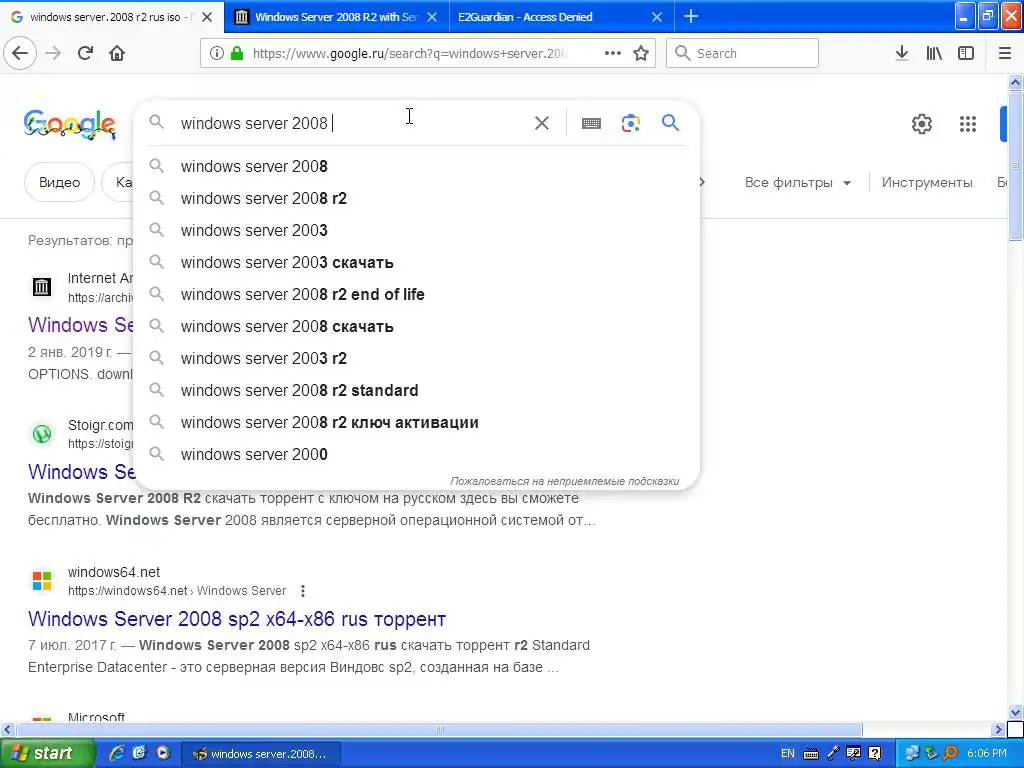Switch to E2Guardian - Access Denied tab
This screenshot has height=768, width=1024.
click(x=524, y=17)
